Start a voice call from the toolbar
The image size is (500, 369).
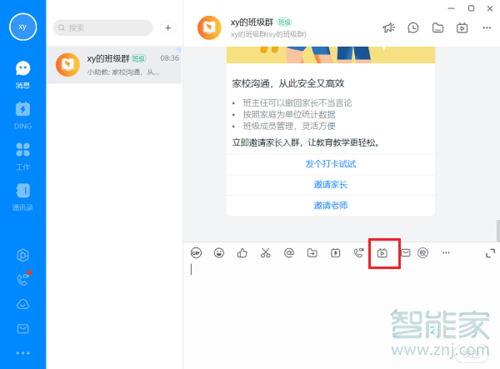click(359, 253)
